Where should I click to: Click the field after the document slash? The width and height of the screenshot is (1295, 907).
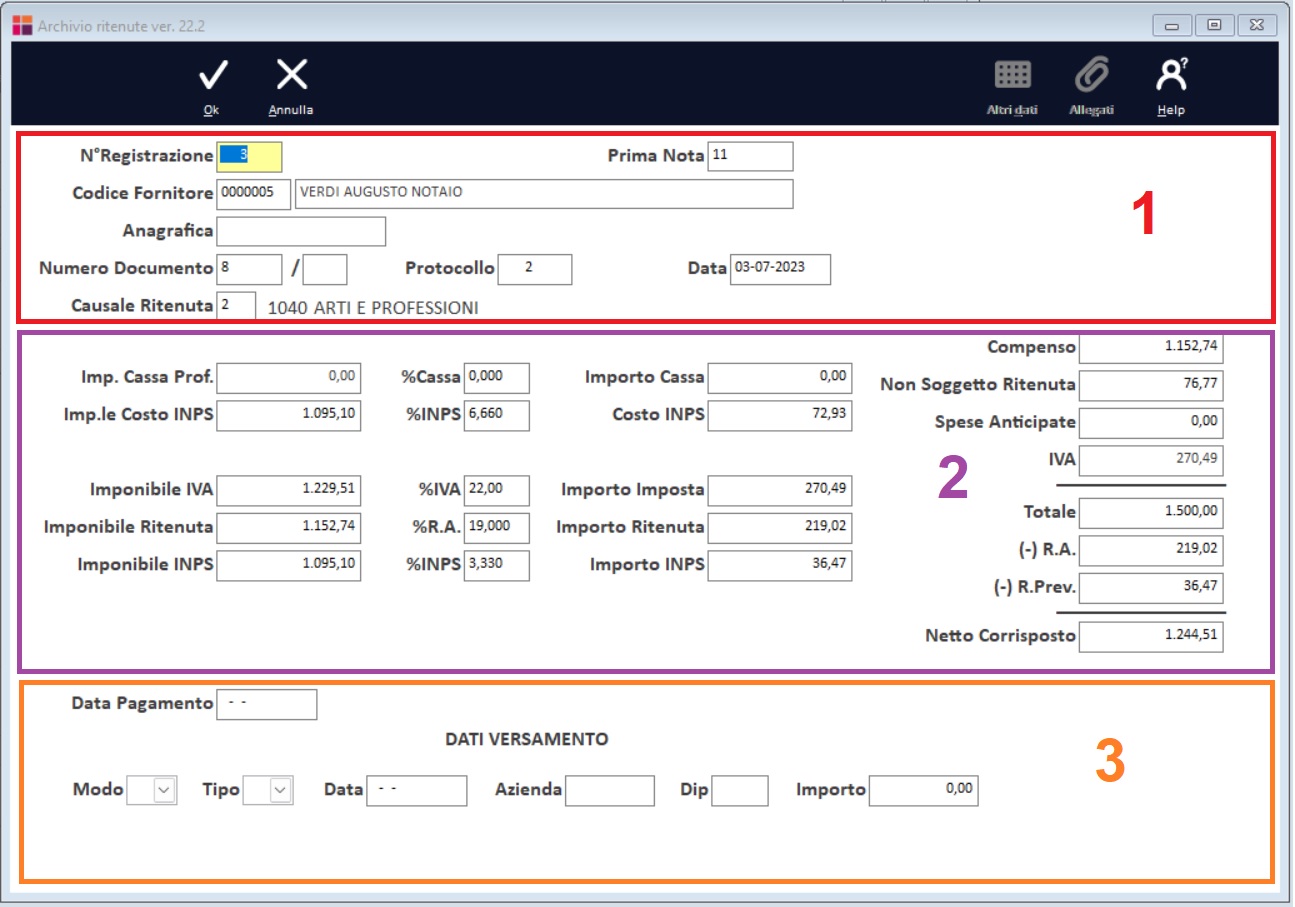[x=325, y=269]
